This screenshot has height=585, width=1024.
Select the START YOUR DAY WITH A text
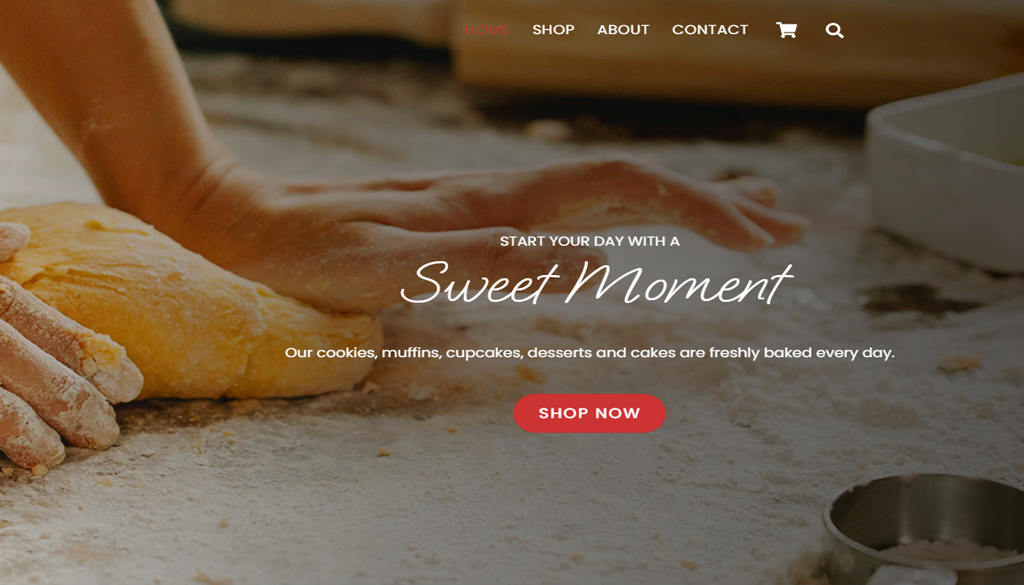tap(590, 242)
